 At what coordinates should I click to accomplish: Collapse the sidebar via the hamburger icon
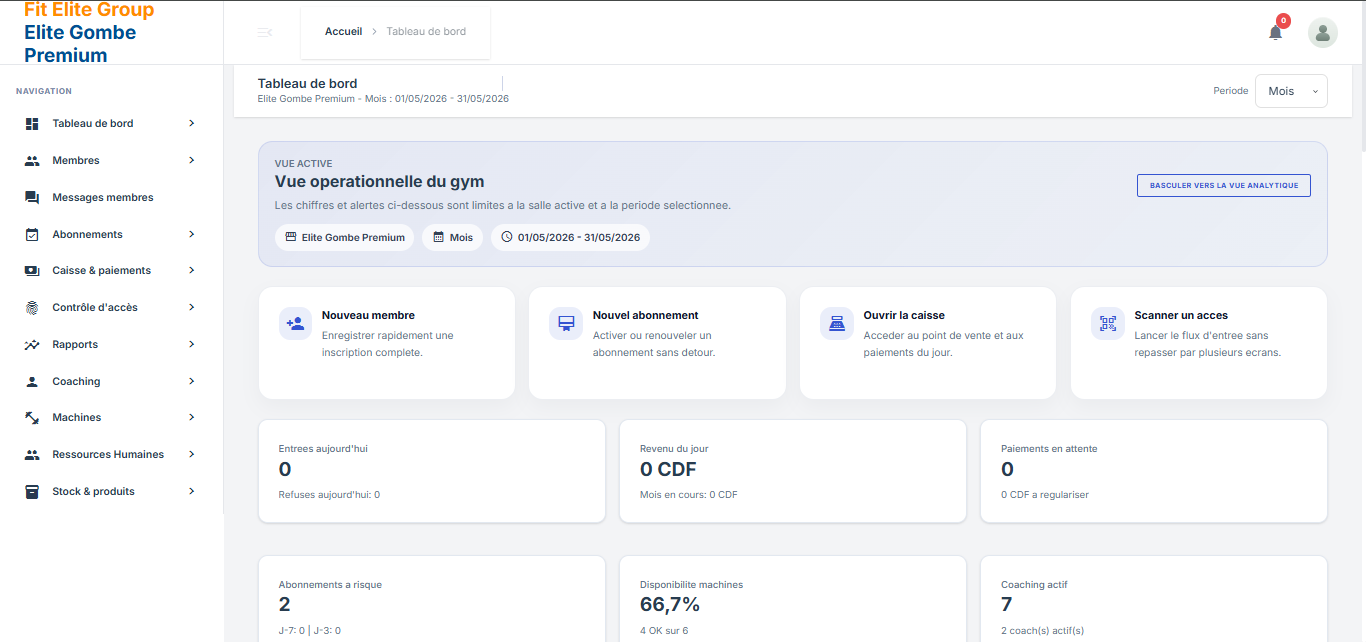(264, 33)
